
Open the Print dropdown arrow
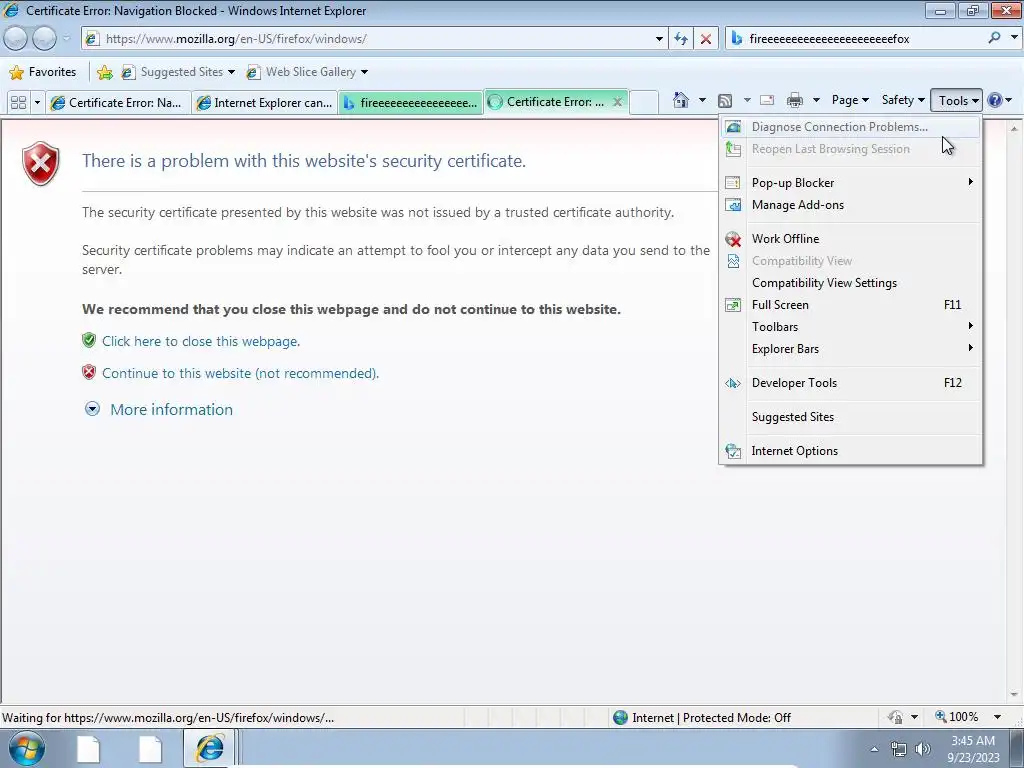tap(816, 100)
